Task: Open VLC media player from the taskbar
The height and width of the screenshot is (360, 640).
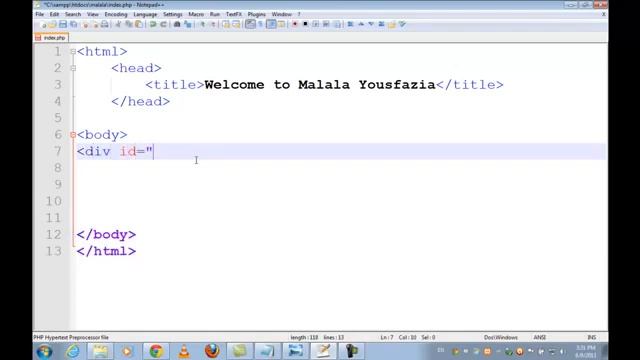Action: (184, 351)
